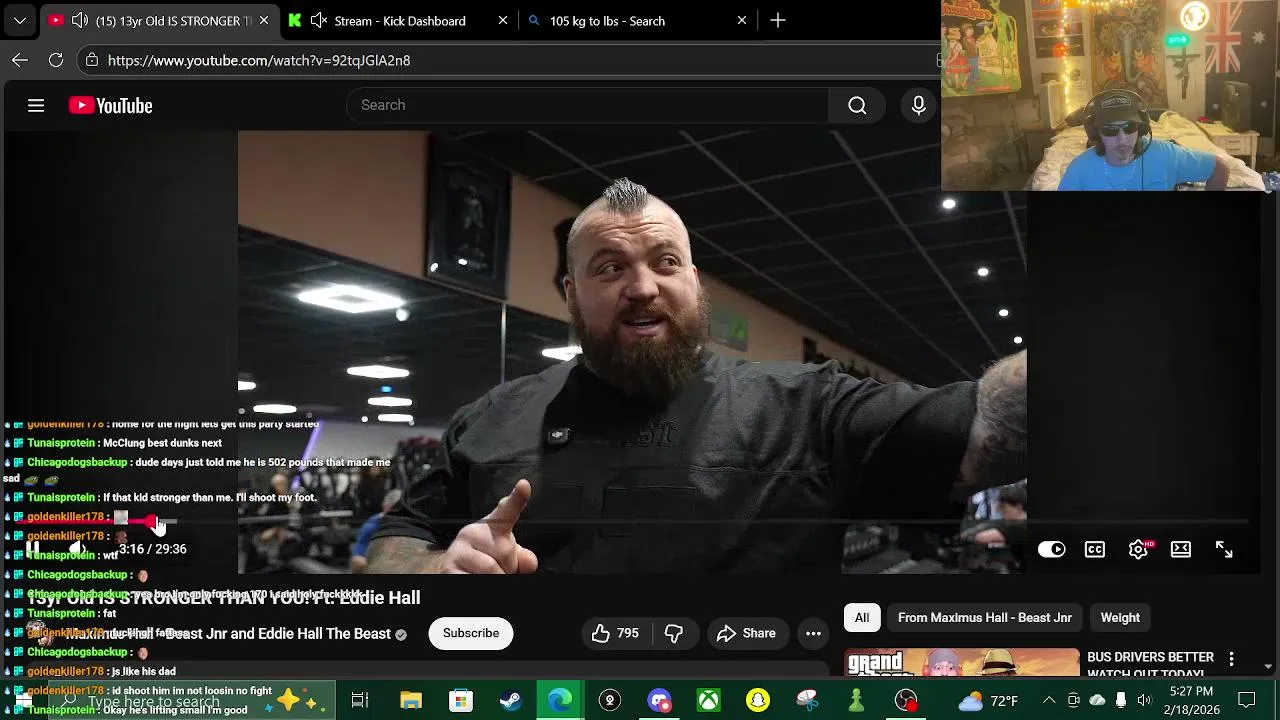Open the BUS DRIVERS BETTER WATCH OUT video
The height and width of the screenshot is (720, 1280).
1150,664
